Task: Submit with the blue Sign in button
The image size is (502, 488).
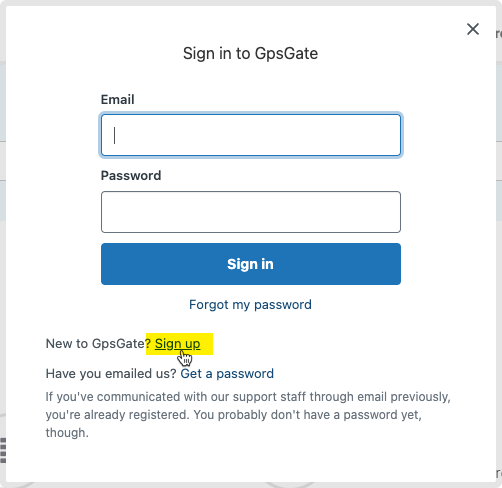Action: (251, 264)
